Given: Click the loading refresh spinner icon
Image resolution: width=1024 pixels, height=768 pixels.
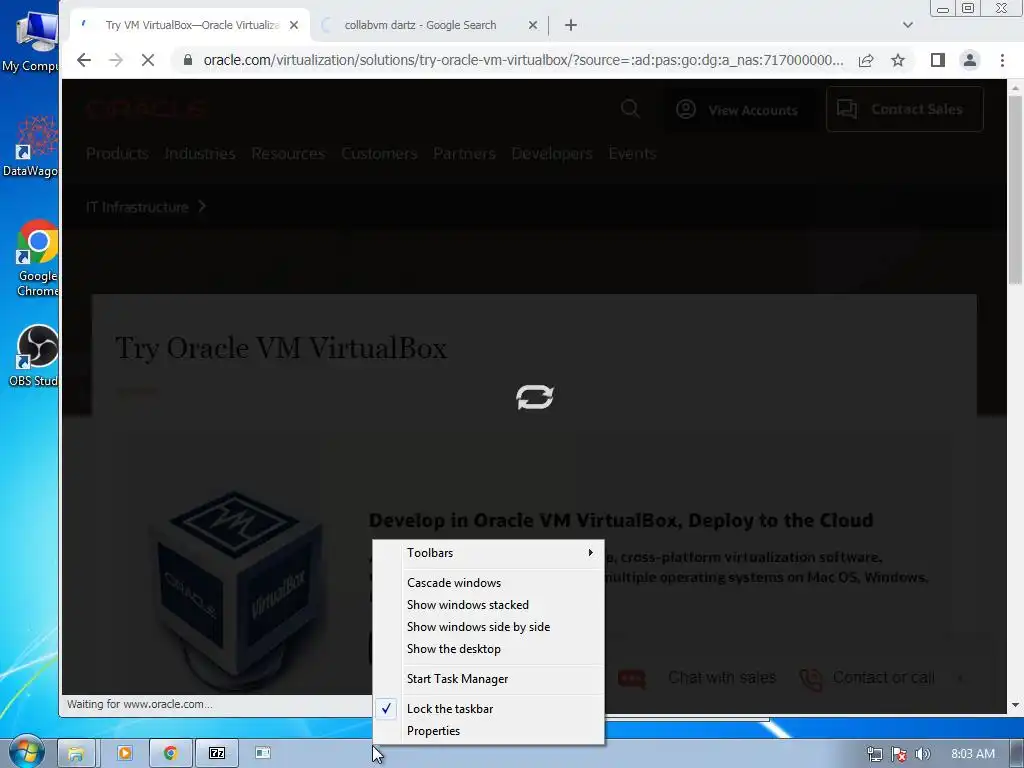Looking at the screenshot, I should (535, 397).
